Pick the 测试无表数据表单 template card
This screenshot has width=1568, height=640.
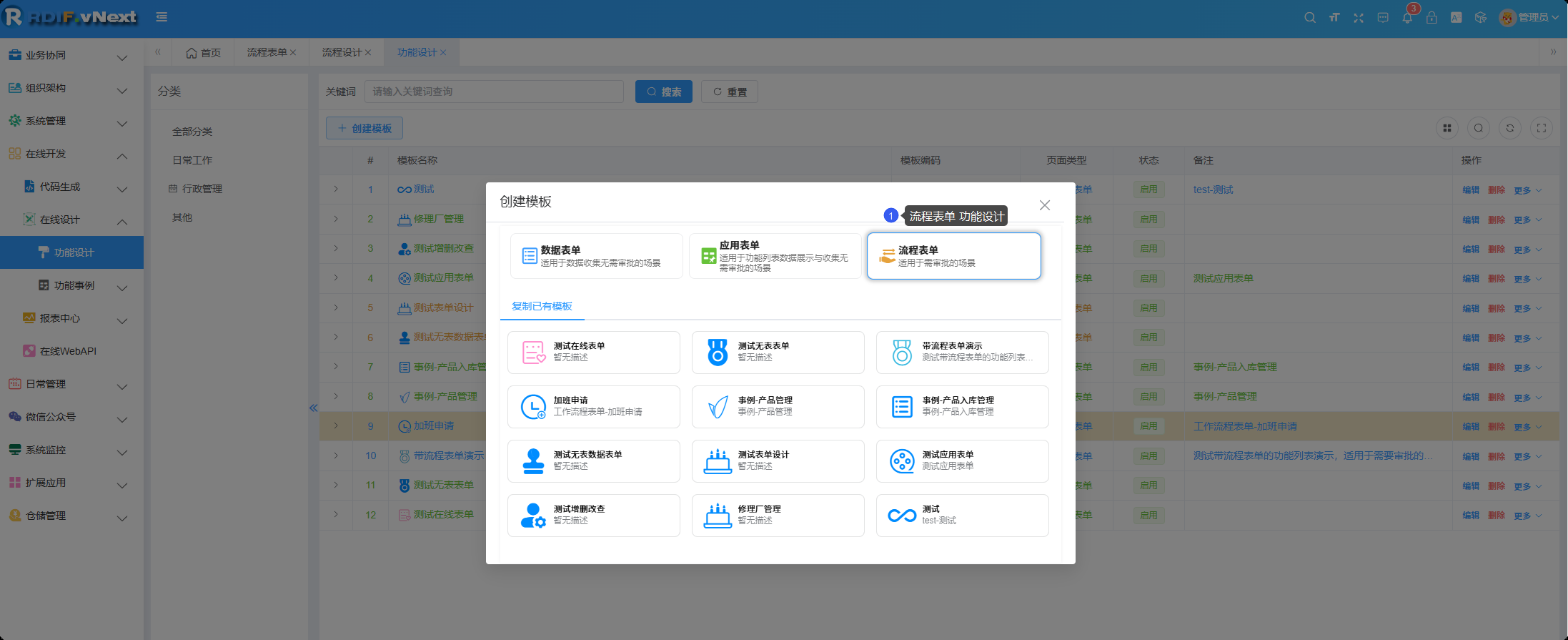click(x=593, y=461)
